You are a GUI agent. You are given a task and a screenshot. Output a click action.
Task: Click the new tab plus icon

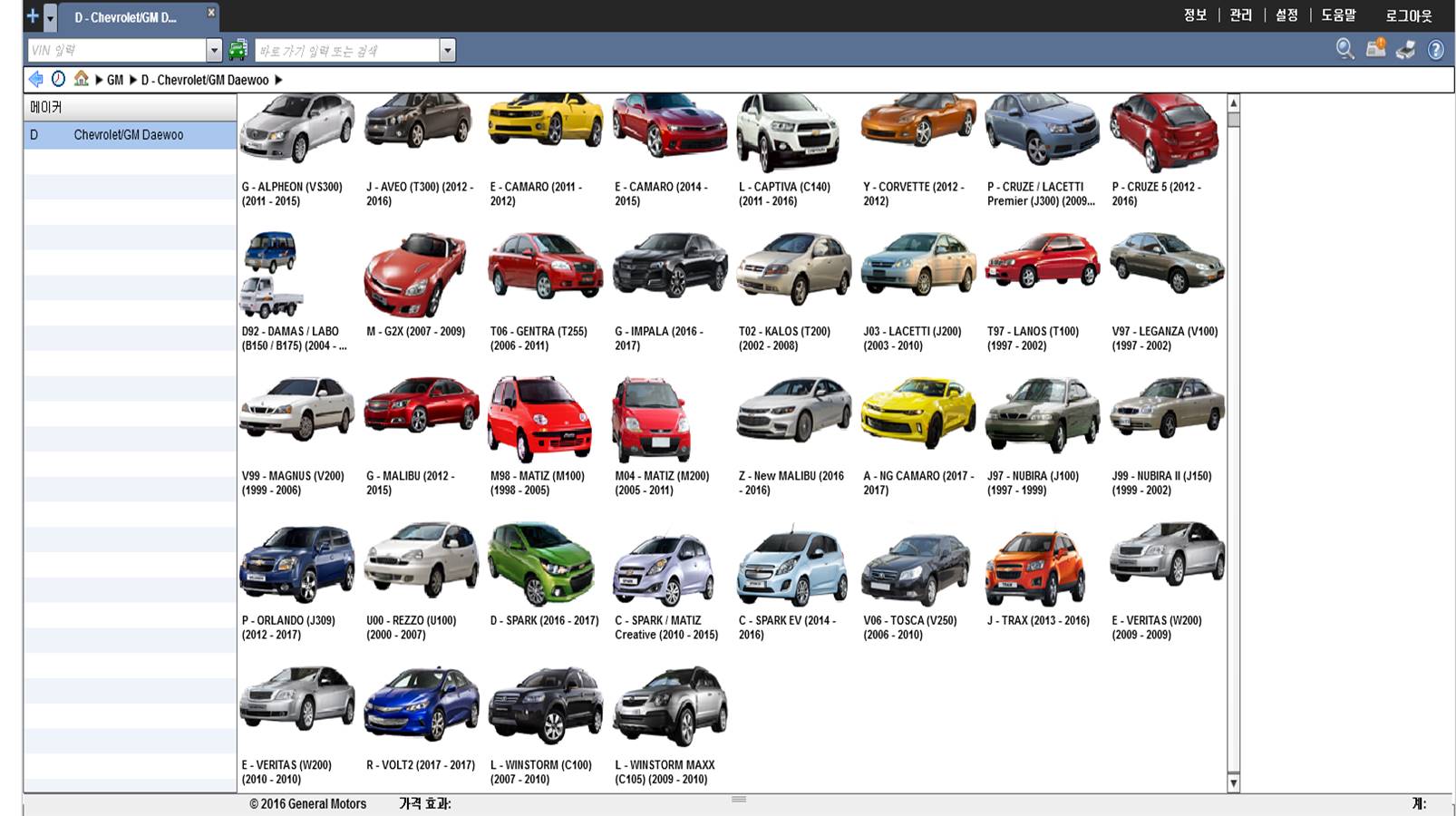[x=33, y=16]
